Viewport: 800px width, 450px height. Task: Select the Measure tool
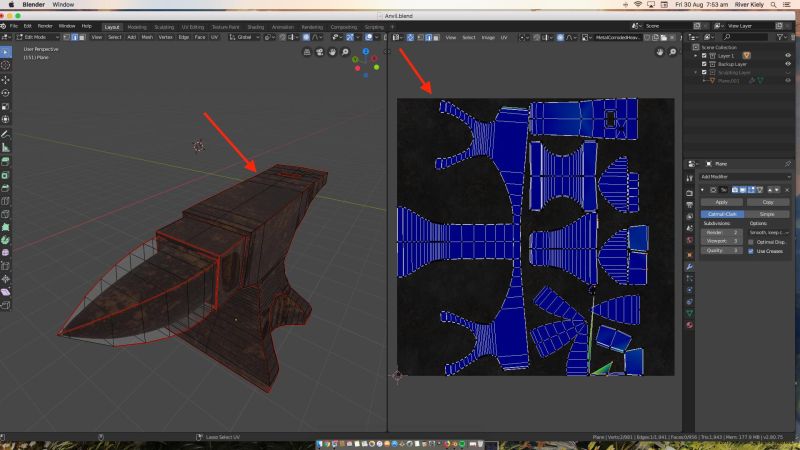pyautogui.click(x=6, y=147)
